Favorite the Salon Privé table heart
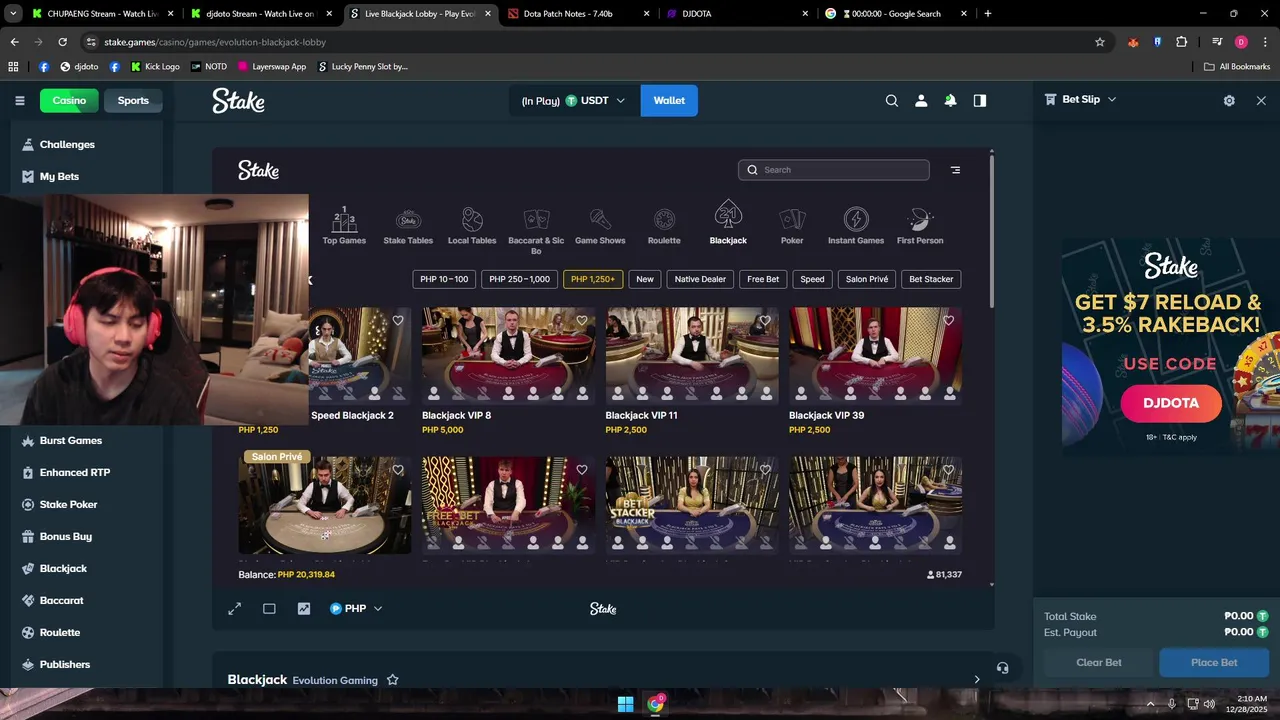 click(398, 470)
